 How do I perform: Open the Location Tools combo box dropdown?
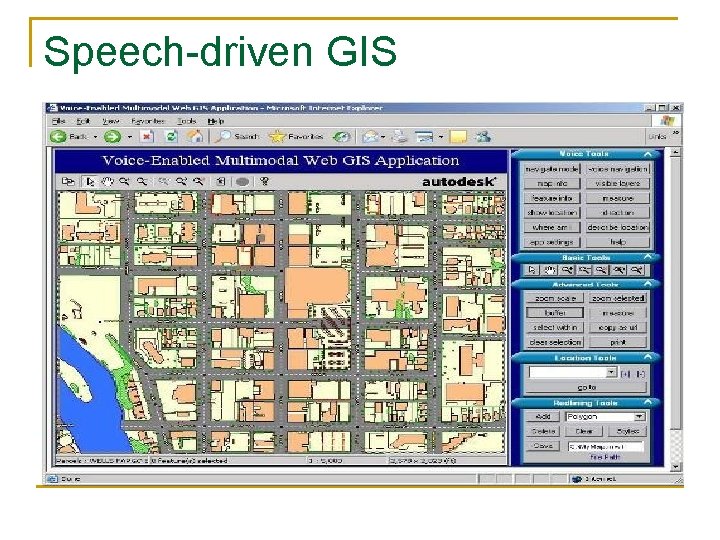(x=611, y=372)
